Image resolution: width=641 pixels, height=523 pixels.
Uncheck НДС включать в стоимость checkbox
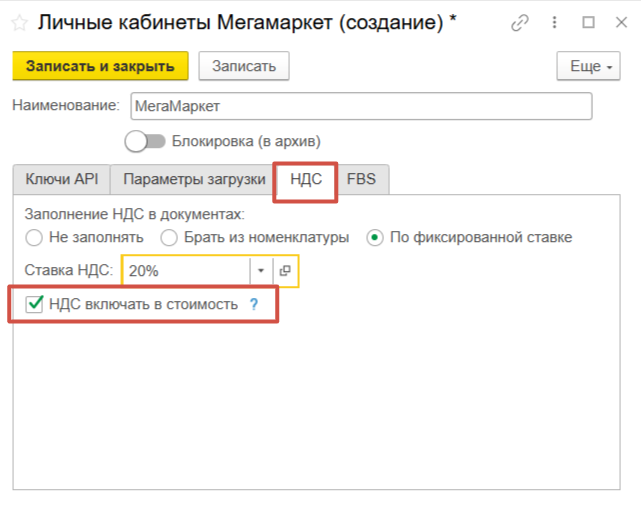pos(34,304)
